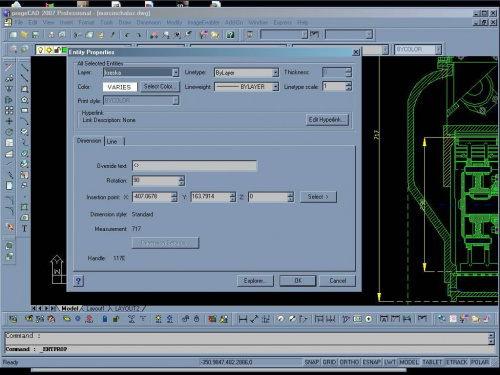Viewport: 500px width, 375px height.
Task: Switch to the Dimension tab
Action: [x=89, y=141]
